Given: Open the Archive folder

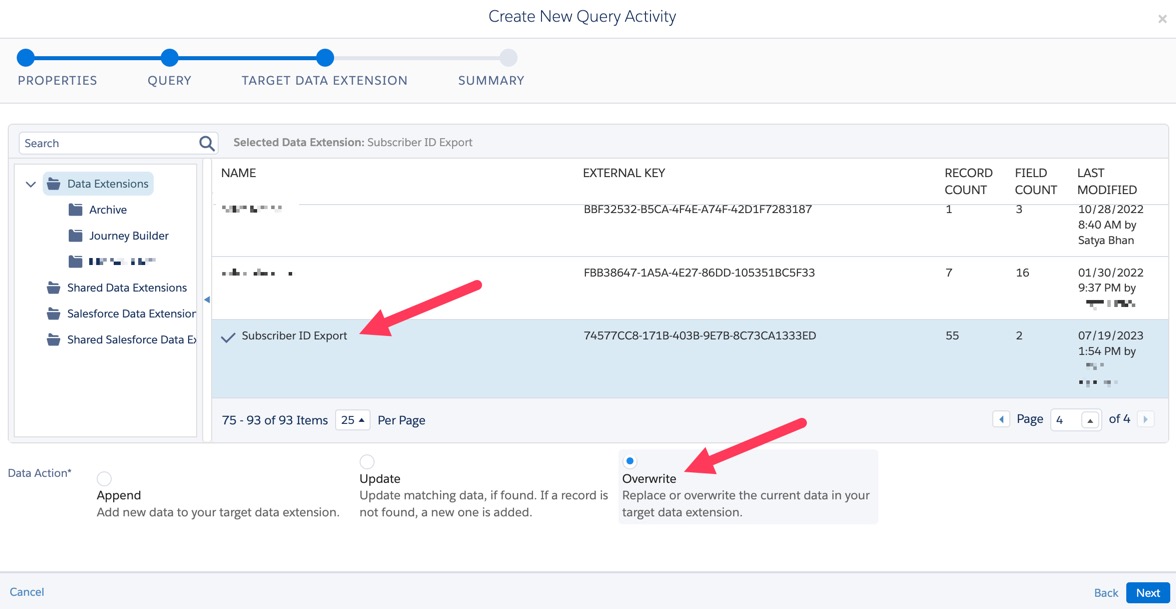Looking at the screenshot, I should click(110, 209).
